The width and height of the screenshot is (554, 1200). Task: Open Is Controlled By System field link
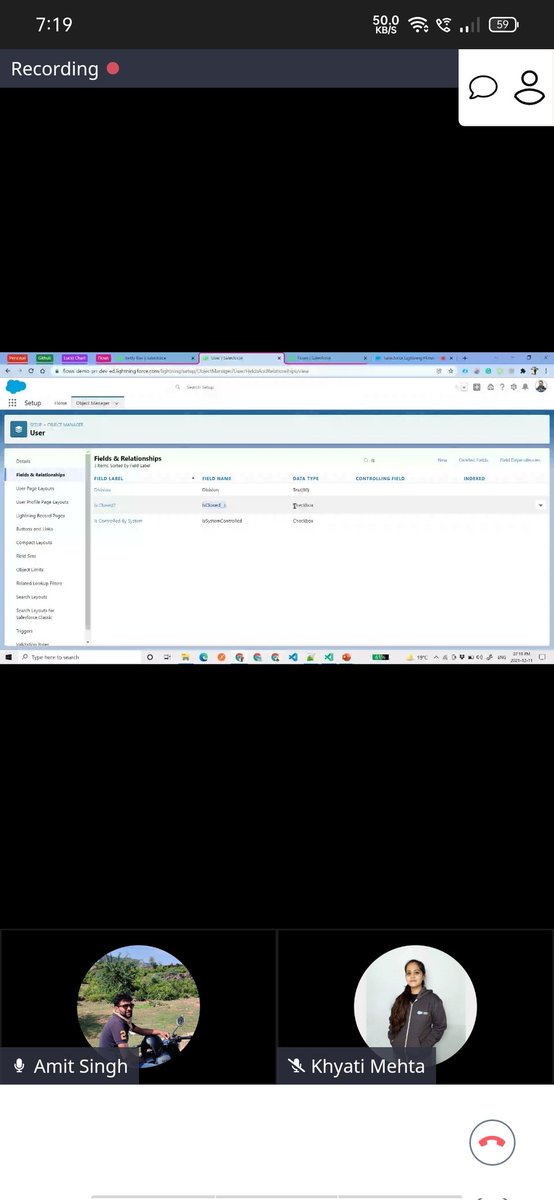(x=118, y=521)
